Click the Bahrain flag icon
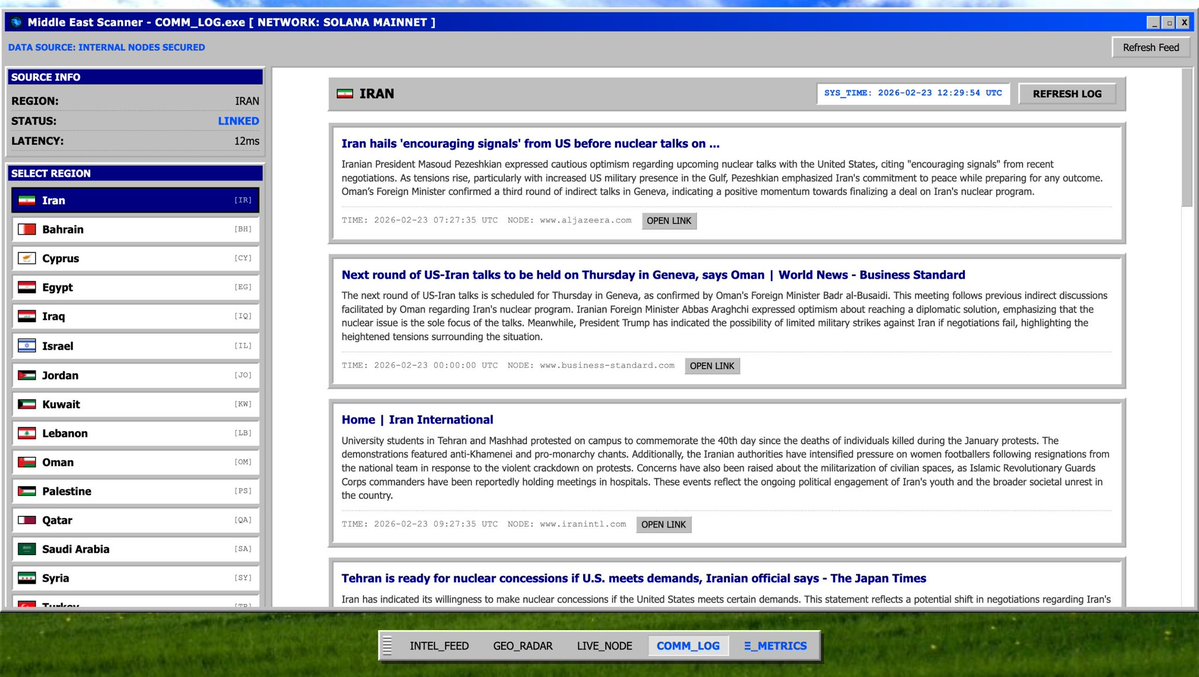 tap(27, 229)
